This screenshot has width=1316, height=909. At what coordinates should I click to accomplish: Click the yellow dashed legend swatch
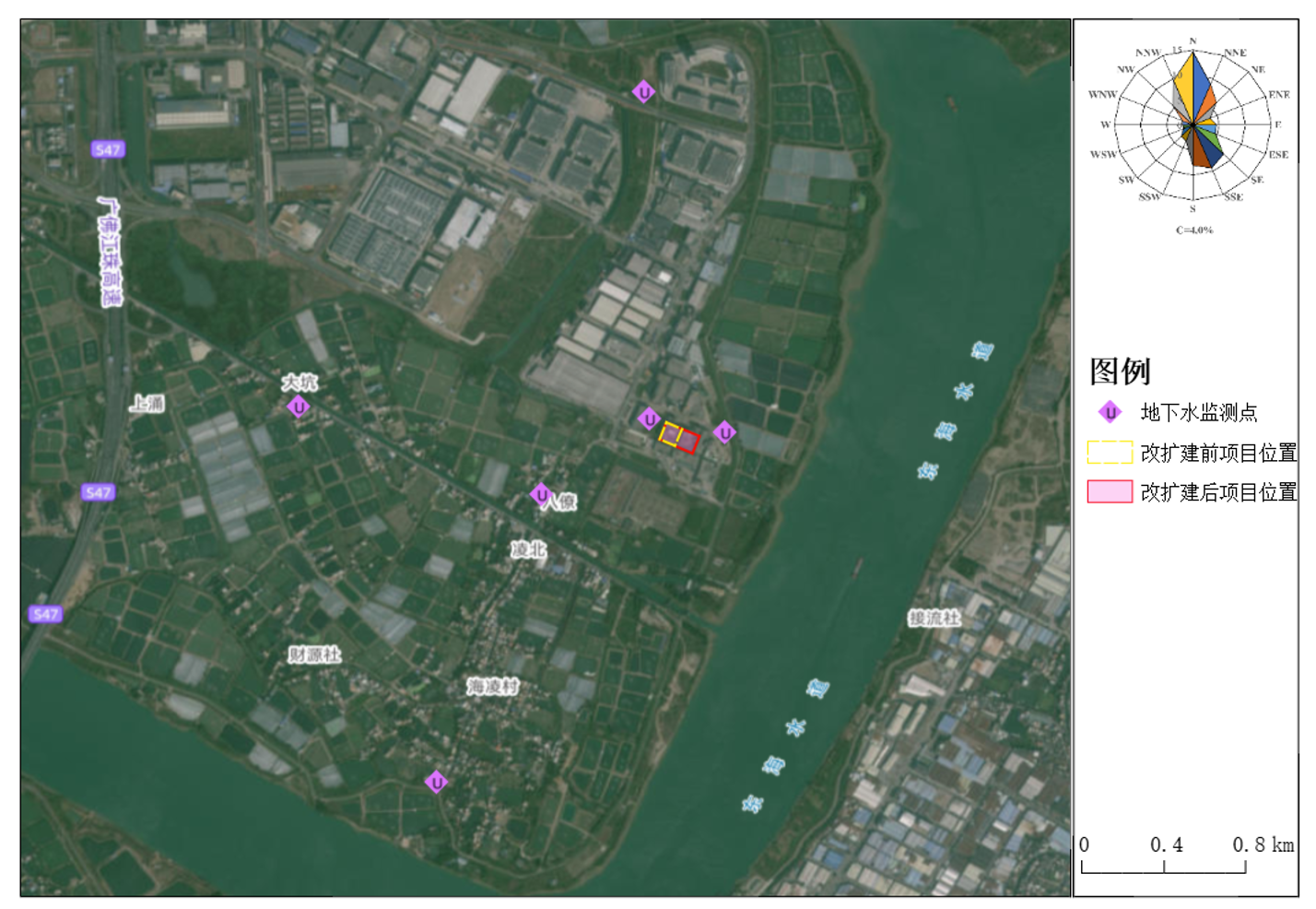1110,453
